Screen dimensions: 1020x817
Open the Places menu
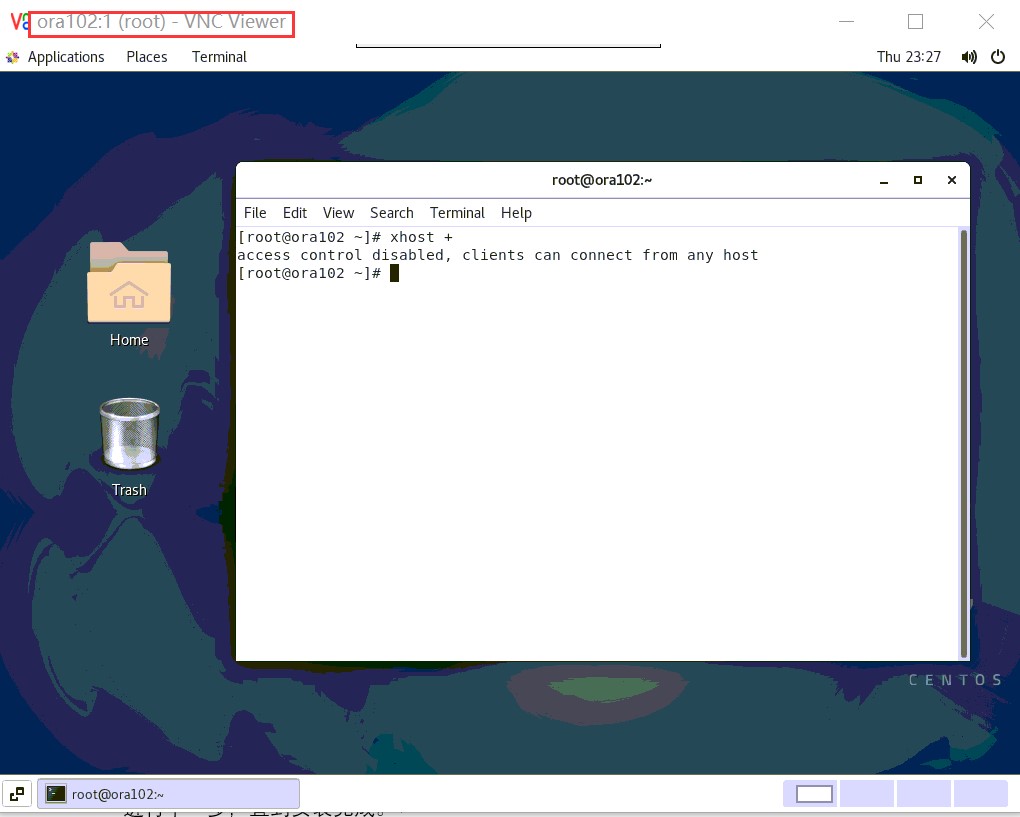pos(146,57)
